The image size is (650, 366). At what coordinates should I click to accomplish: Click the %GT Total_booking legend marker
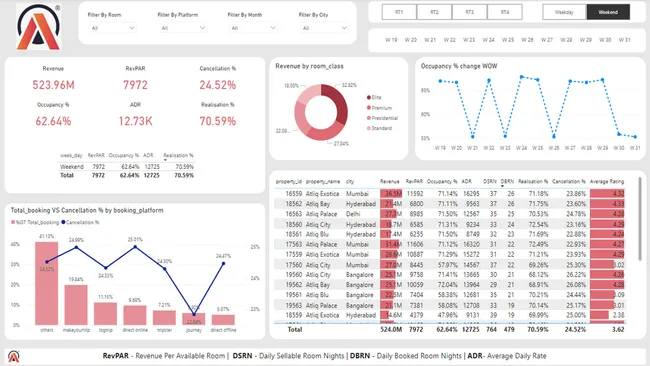13,222
